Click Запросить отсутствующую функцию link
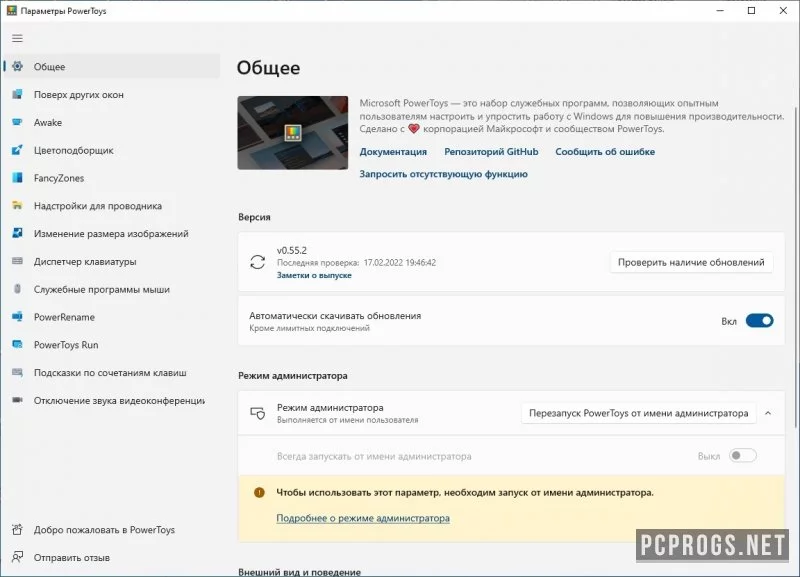The height and width of the screenshot is (577, 800). 443,174
